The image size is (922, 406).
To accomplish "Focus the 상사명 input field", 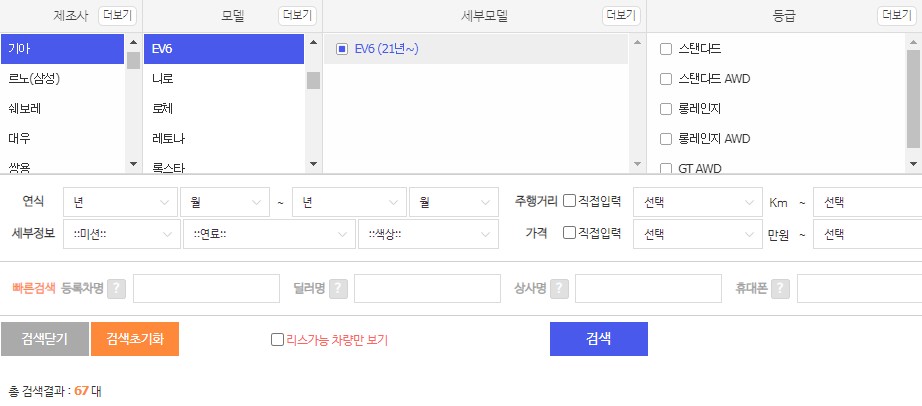I will pos(649,288).
